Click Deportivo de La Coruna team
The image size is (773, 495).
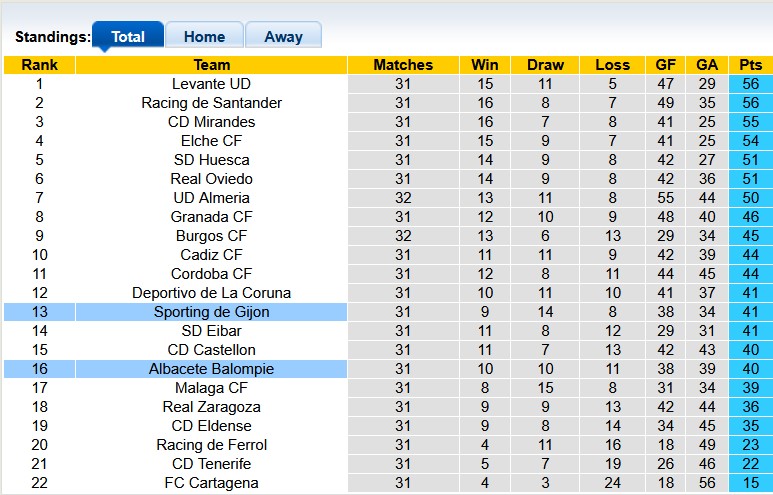211,293
